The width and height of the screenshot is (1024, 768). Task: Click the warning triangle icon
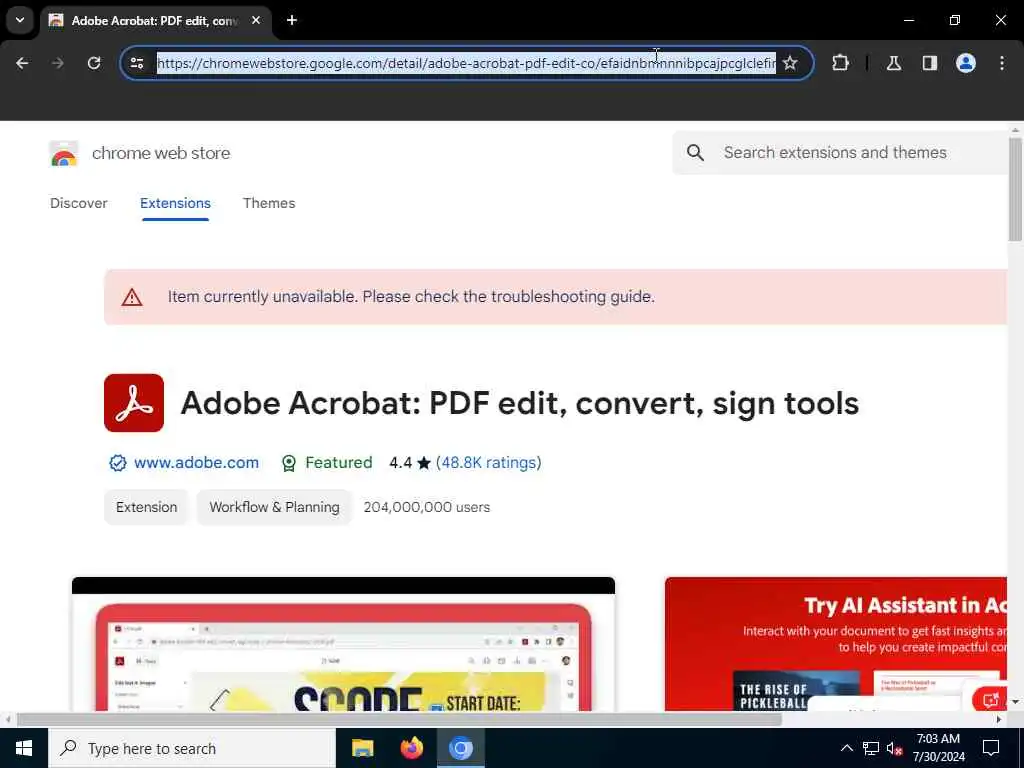click(x=132, y=297)
